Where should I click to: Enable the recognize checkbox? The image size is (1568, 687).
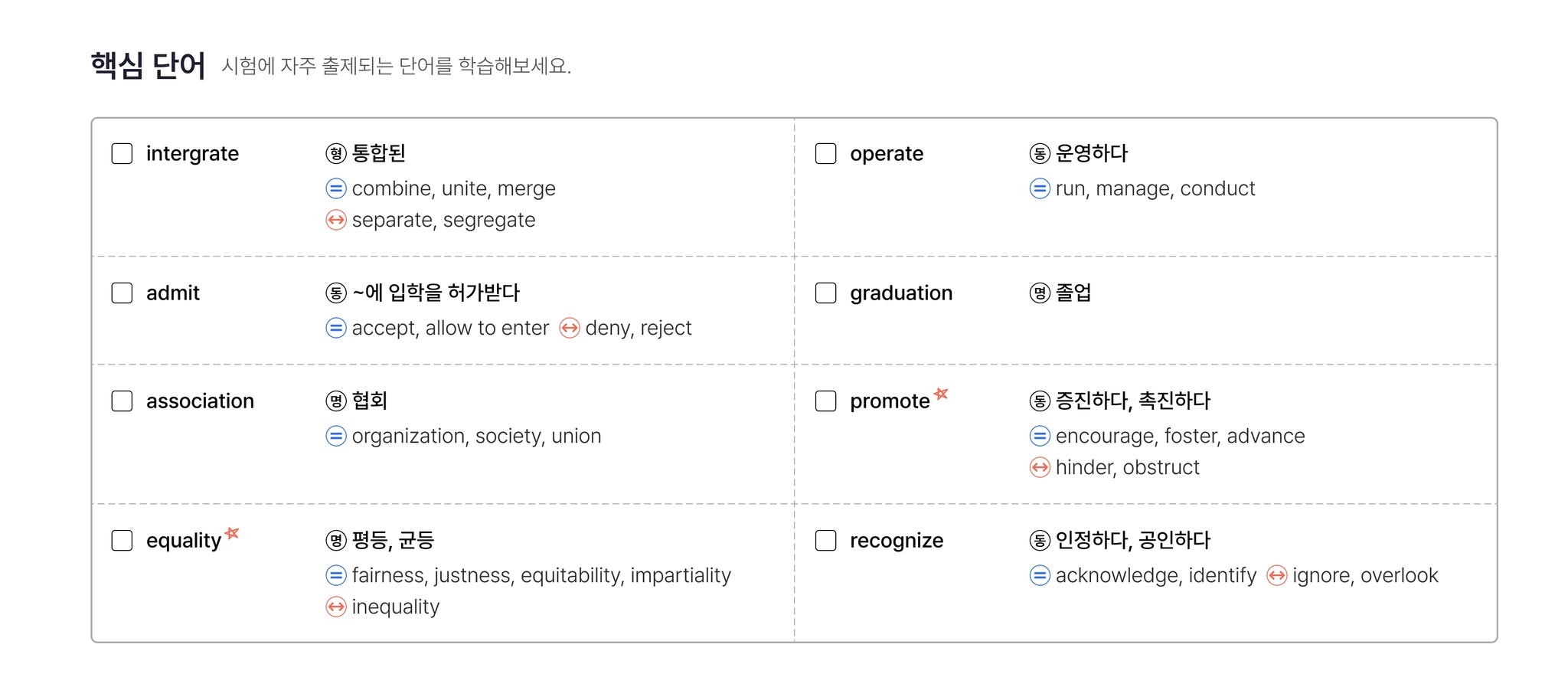(825, 541)
